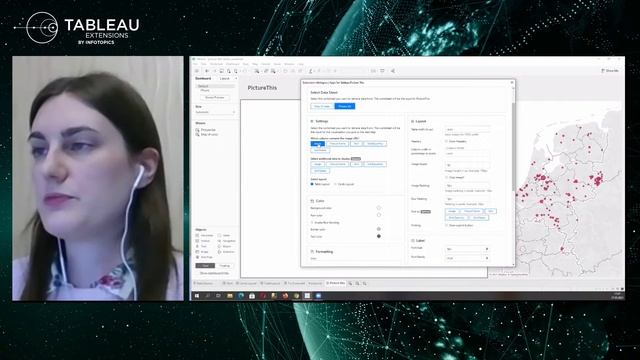
Task: Open the Show Me panel
Action: tap(610, 71)
